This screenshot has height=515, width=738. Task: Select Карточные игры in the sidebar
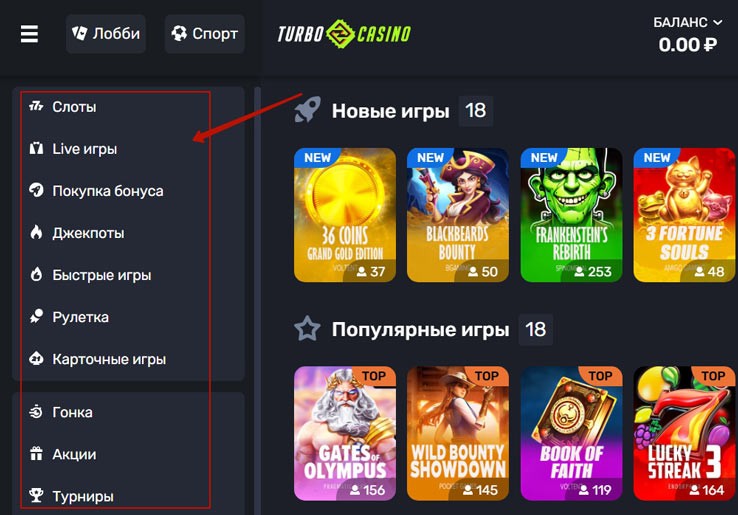coord(109,359)
